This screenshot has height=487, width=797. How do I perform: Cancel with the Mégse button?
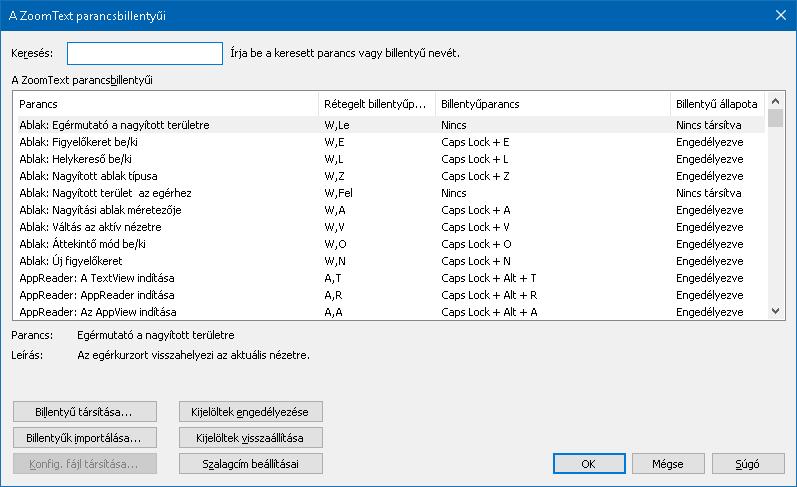(x=668, y=464)
